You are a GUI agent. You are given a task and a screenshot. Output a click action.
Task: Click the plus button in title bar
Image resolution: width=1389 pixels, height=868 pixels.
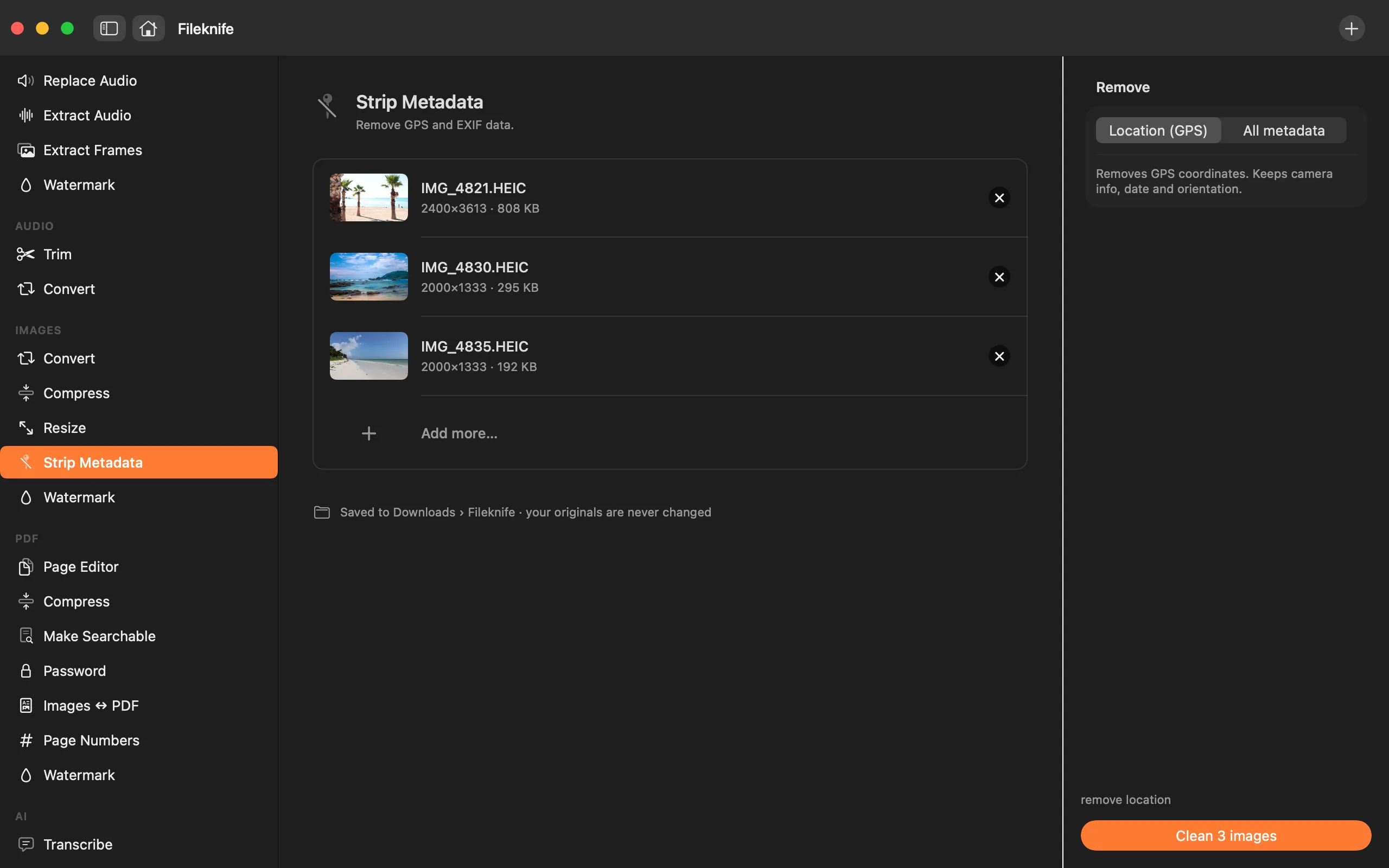(1351, 28)
